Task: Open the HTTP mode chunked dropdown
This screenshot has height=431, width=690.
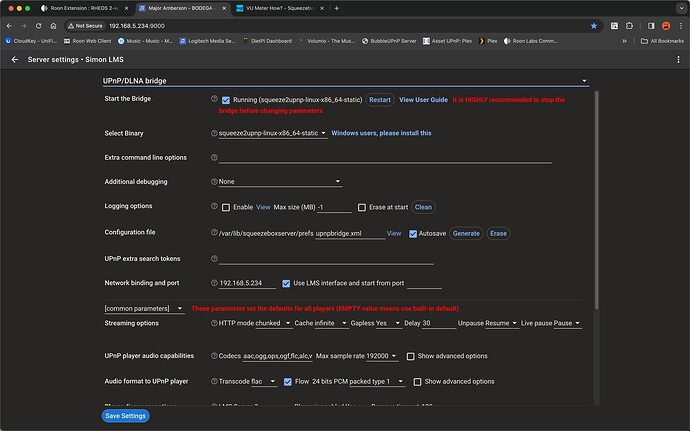Action: click(273, 323)
